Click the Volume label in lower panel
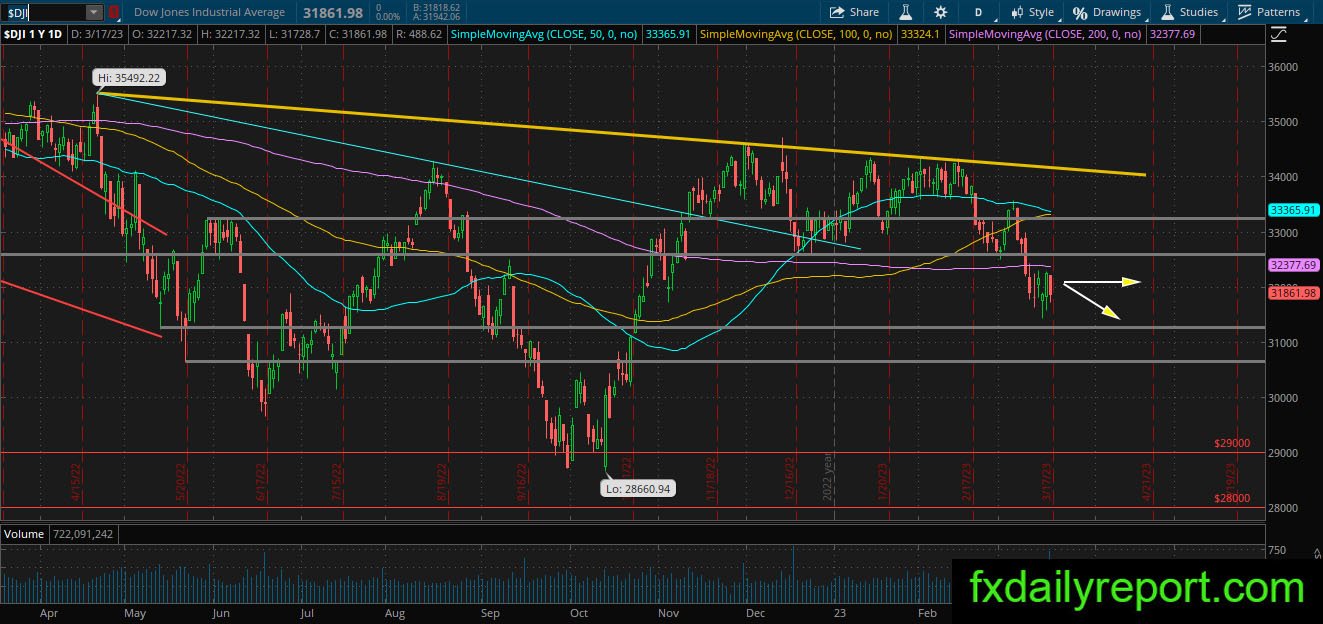Viewport: 1323px width, 624px height. point(23,534)
